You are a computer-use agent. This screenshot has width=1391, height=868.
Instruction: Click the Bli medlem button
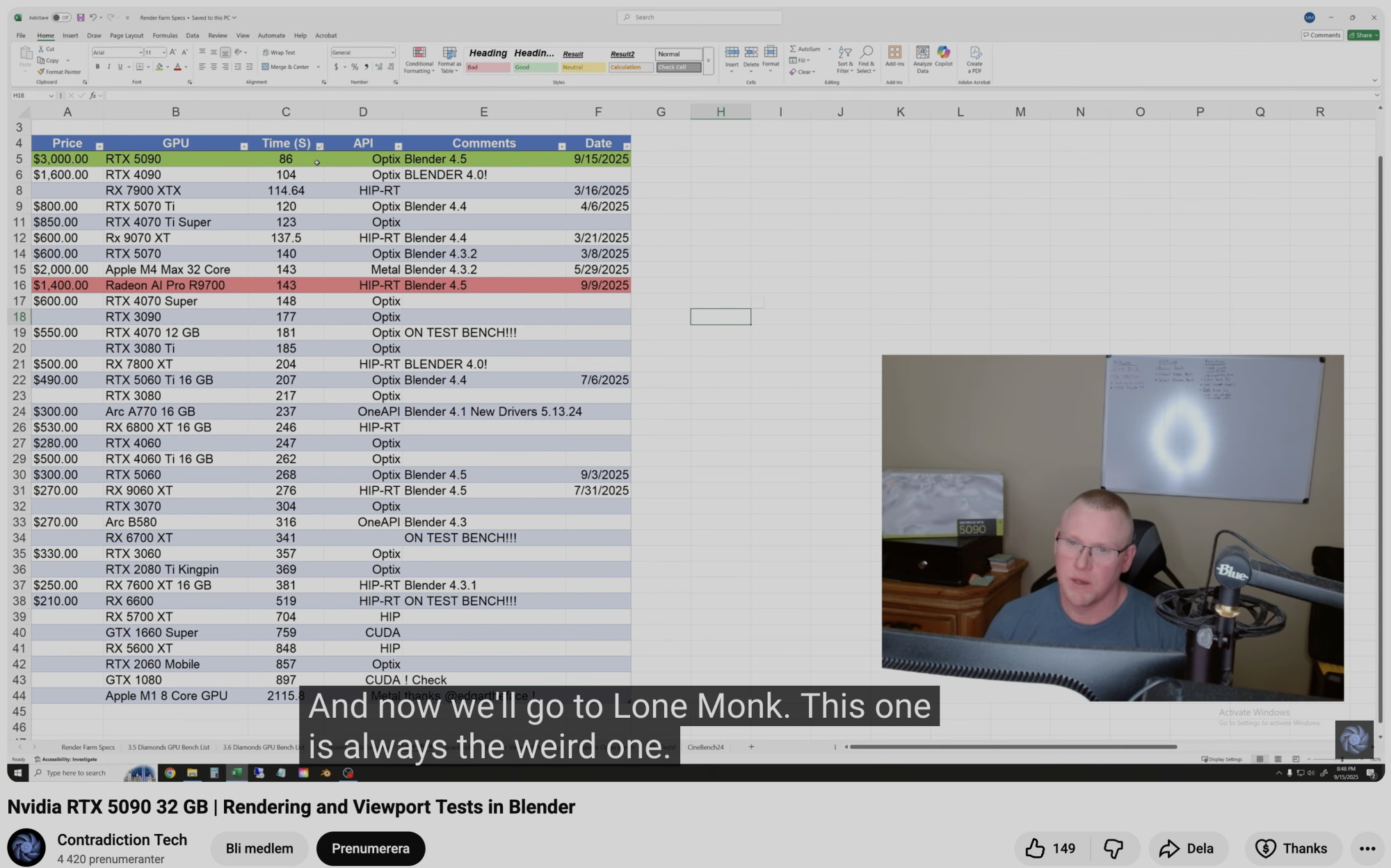[259, 849]
